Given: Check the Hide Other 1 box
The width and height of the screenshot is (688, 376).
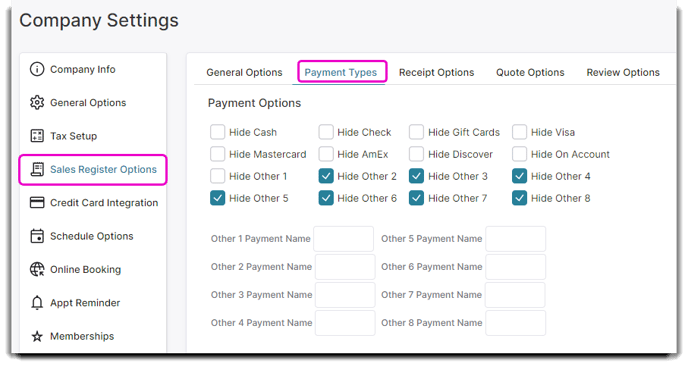Looking at the screenshot, I should coord(218,176).
